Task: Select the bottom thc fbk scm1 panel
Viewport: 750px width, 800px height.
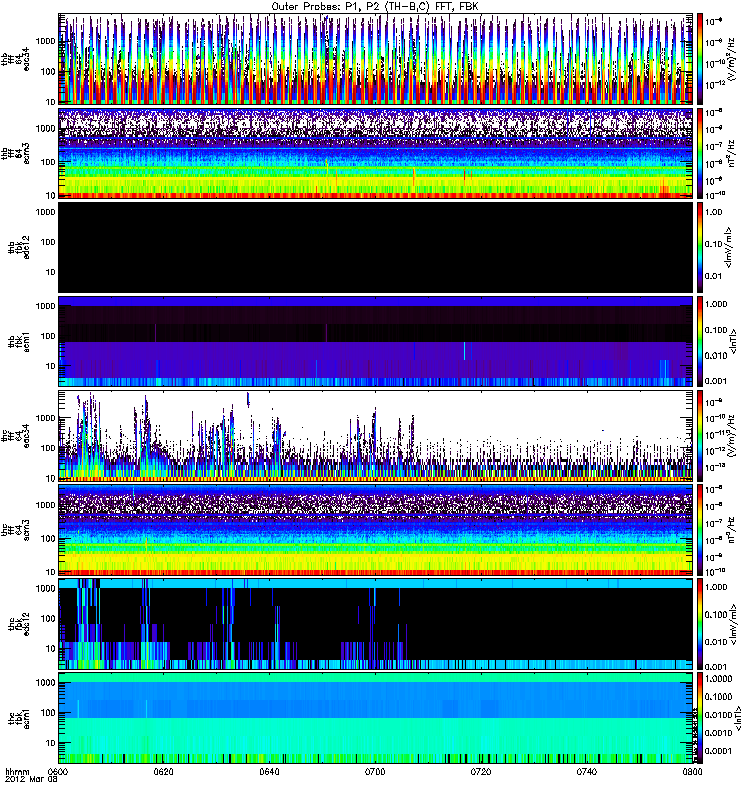Action: point(375,717)
